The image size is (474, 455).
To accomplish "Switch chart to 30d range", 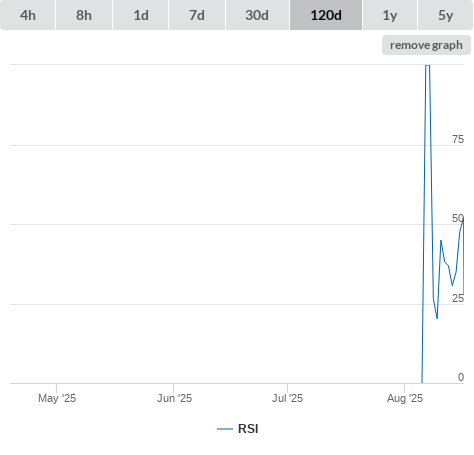I will 257,15.
